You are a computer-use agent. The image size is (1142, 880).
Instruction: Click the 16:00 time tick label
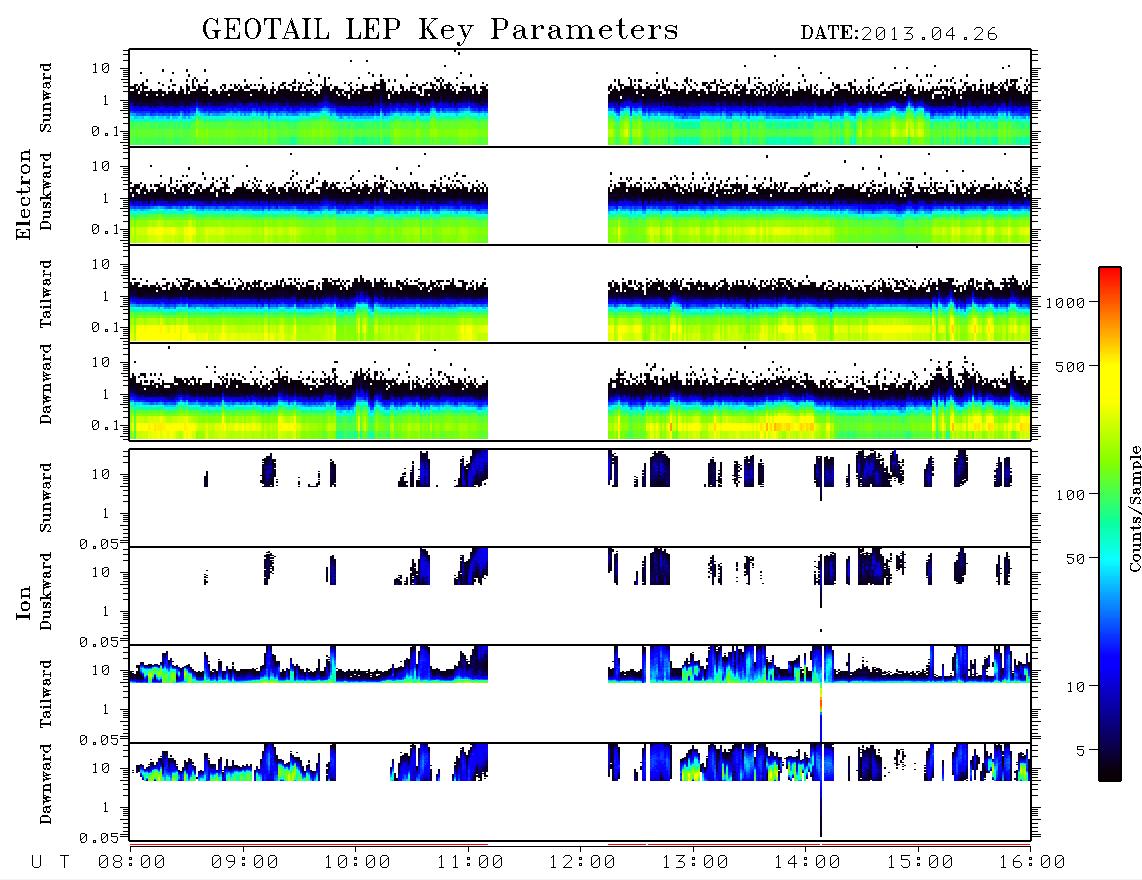click(1031, 863)
